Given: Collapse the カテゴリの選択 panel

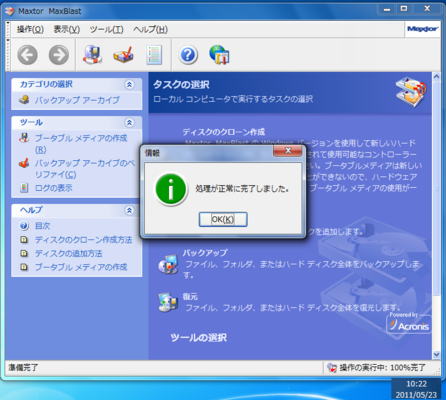Looking at the screenshot, I should click(129, 84).
